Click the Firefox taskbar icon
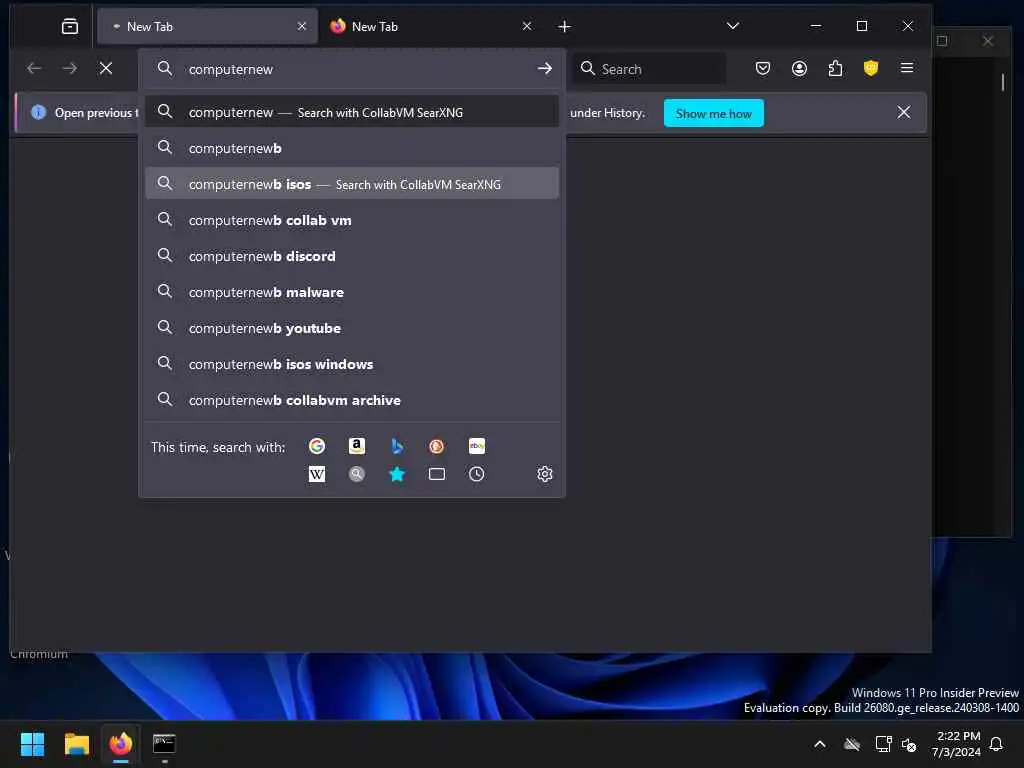This screenshot has height=768, width=1024. coord(120,744)
